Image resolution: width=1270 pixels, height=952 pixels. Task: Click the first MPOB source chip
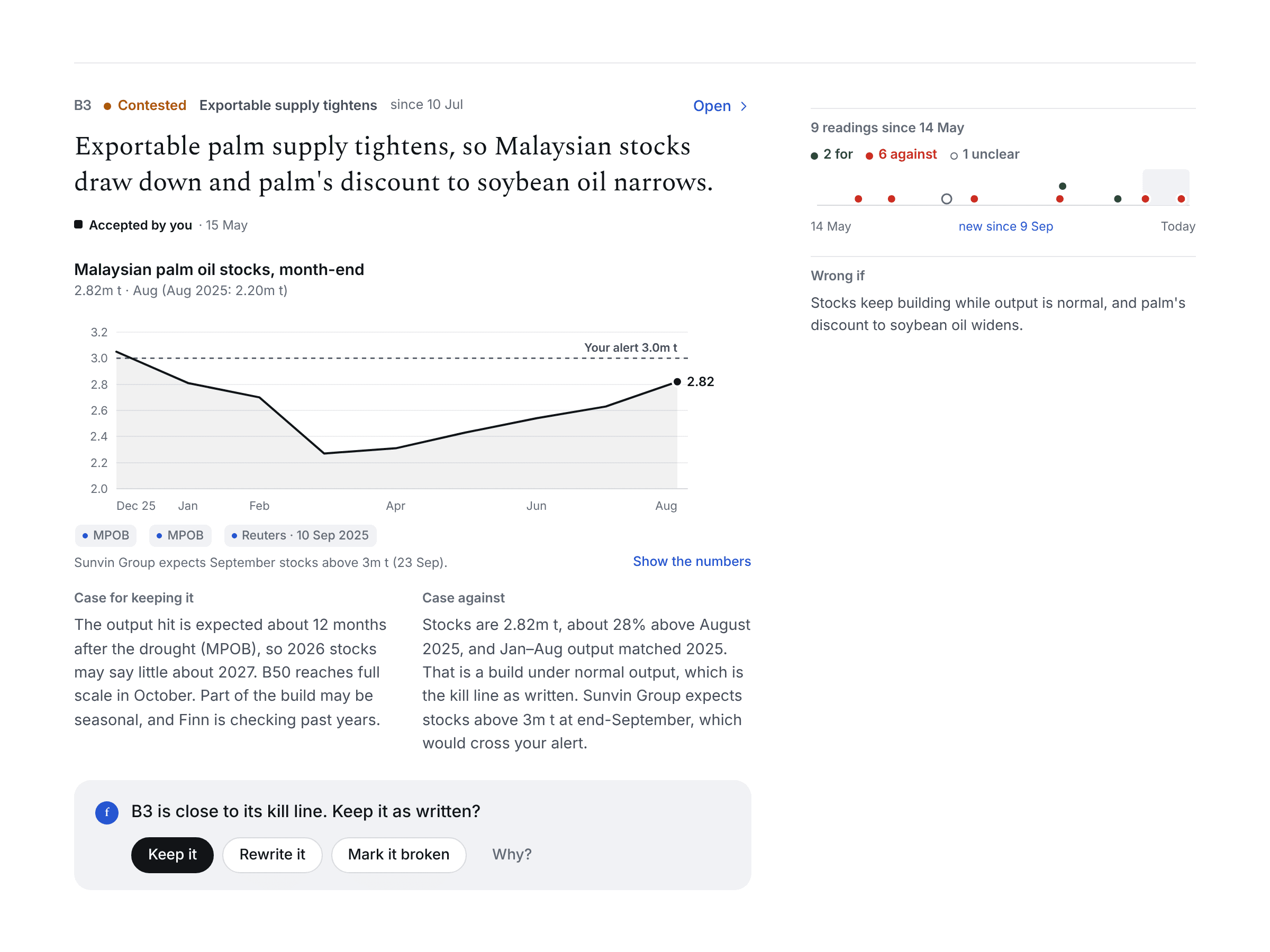[106, 535]
